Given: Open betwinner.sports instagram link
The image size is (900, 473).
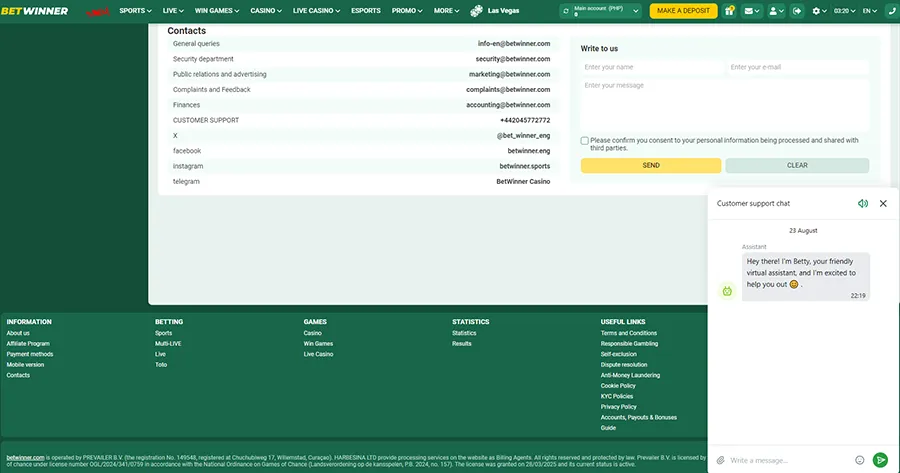Looking at the screenshot, I should tap(525, 166).
